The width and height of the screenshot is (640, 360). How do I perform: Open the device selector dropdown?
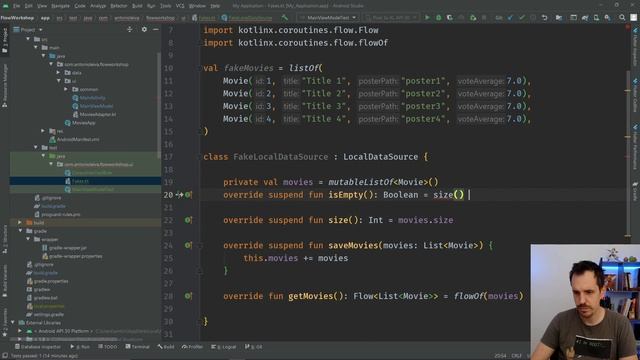(x=391, y=18)
